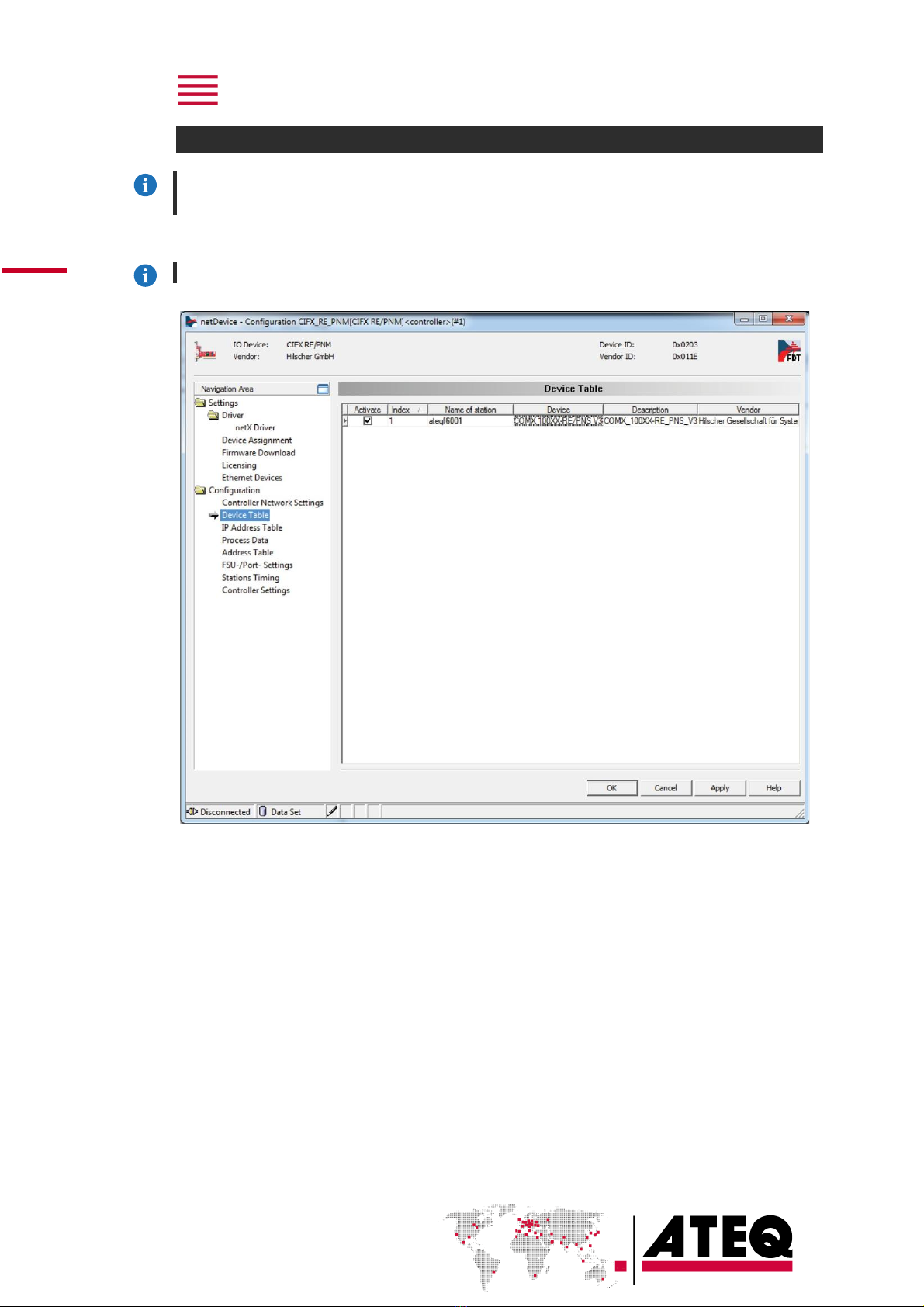Screen dimensions: 924x1307
Task: Click the FDT logo icon
Action: (x=789, y=351)
